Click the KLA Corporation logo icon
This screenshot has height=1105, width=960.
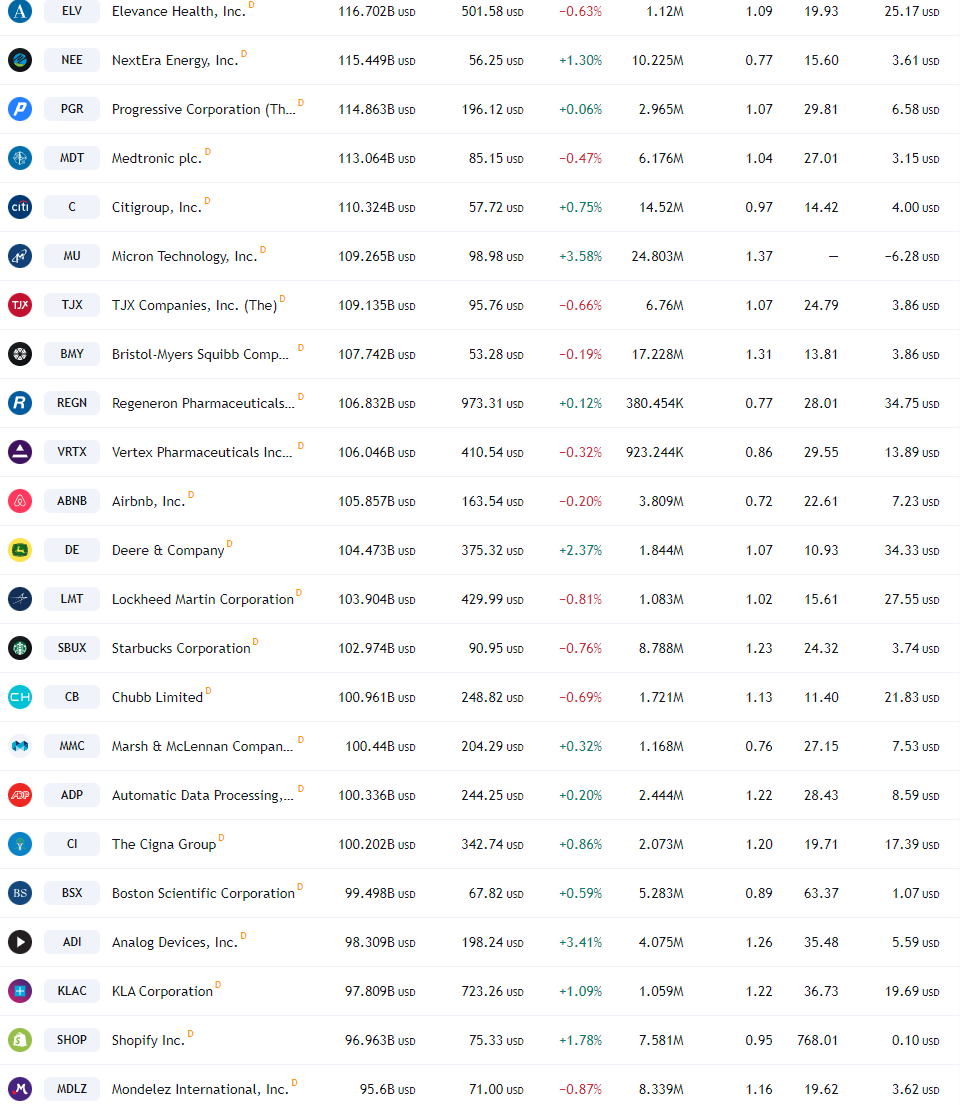(x=20, y=990)
